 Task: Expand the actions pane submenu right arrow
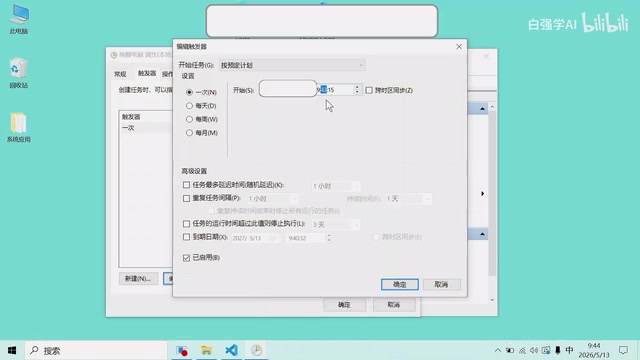point(482,193)
